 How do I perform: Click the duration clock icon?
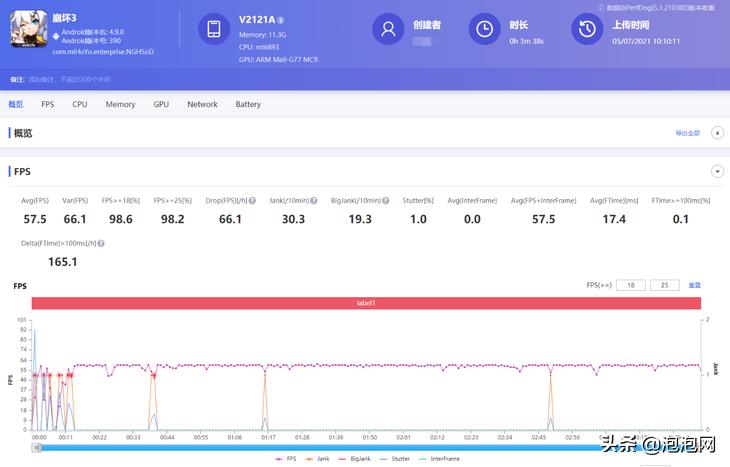pyautogui.click(x=485, y=30)
